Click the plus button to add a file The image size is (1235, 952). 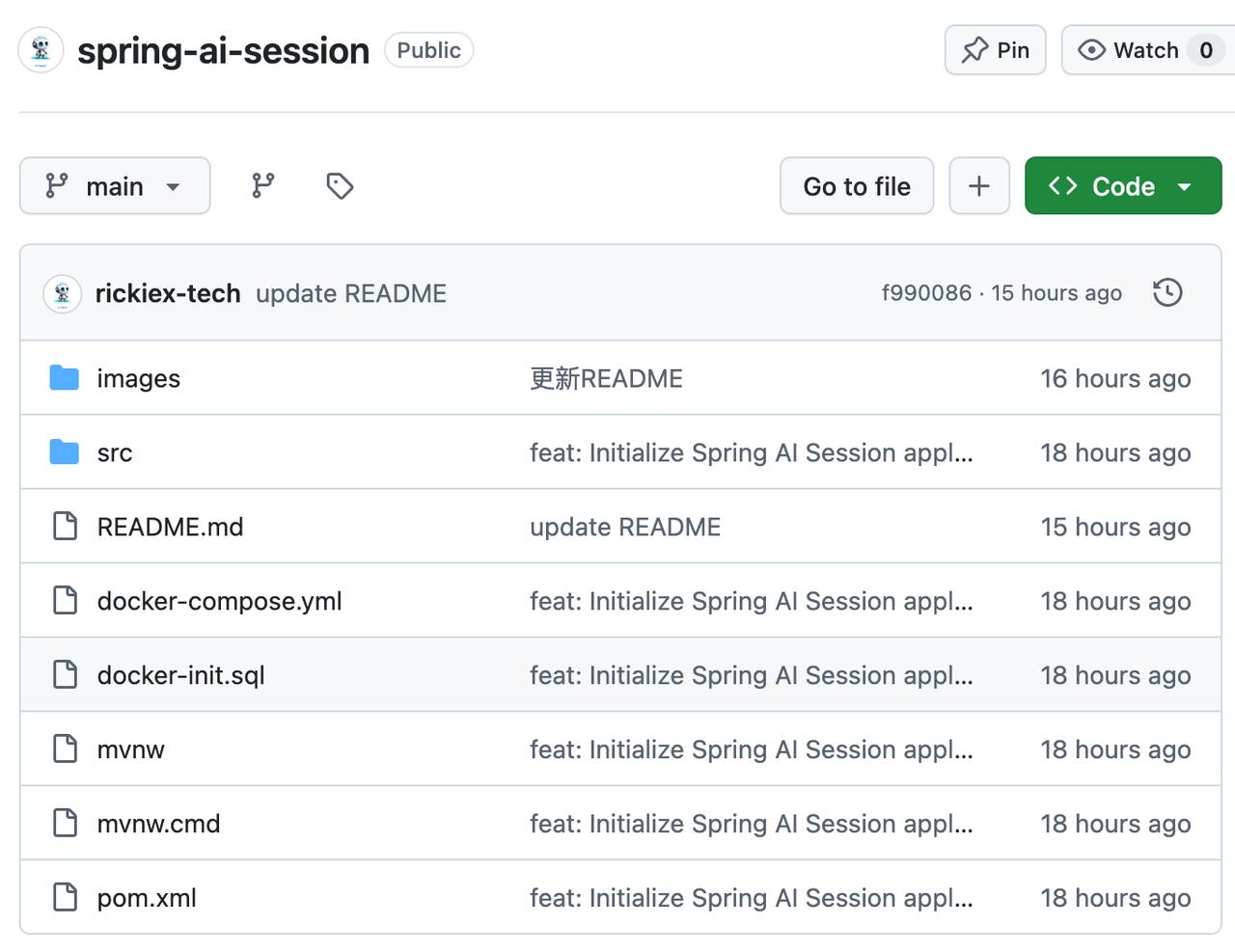[x=979, y=185]
